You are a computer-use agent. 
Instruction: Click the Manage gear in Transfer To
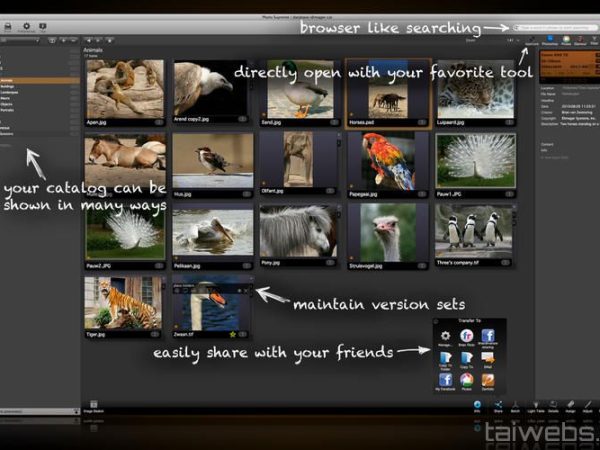coord(445,336)
